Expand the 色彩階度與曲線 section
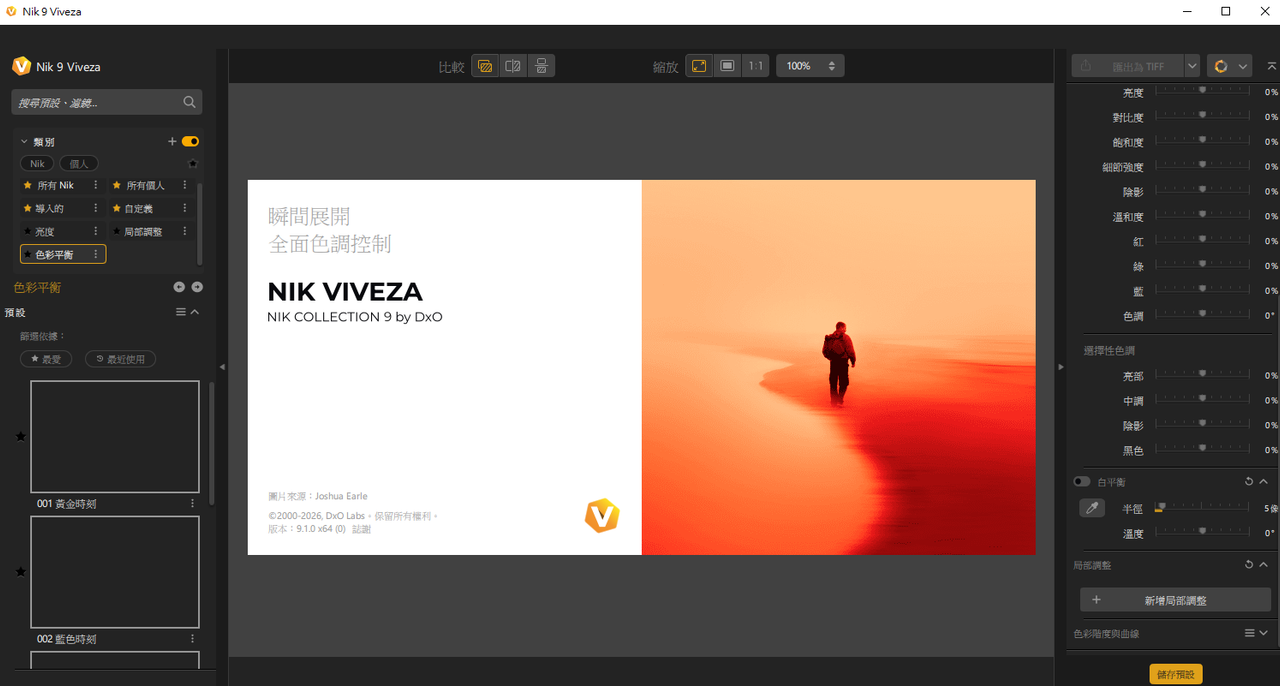 pos(1264,633)
